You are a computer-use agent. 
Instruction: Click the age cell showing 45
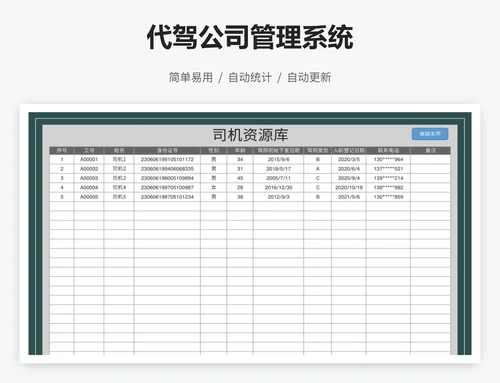[240, 178]
